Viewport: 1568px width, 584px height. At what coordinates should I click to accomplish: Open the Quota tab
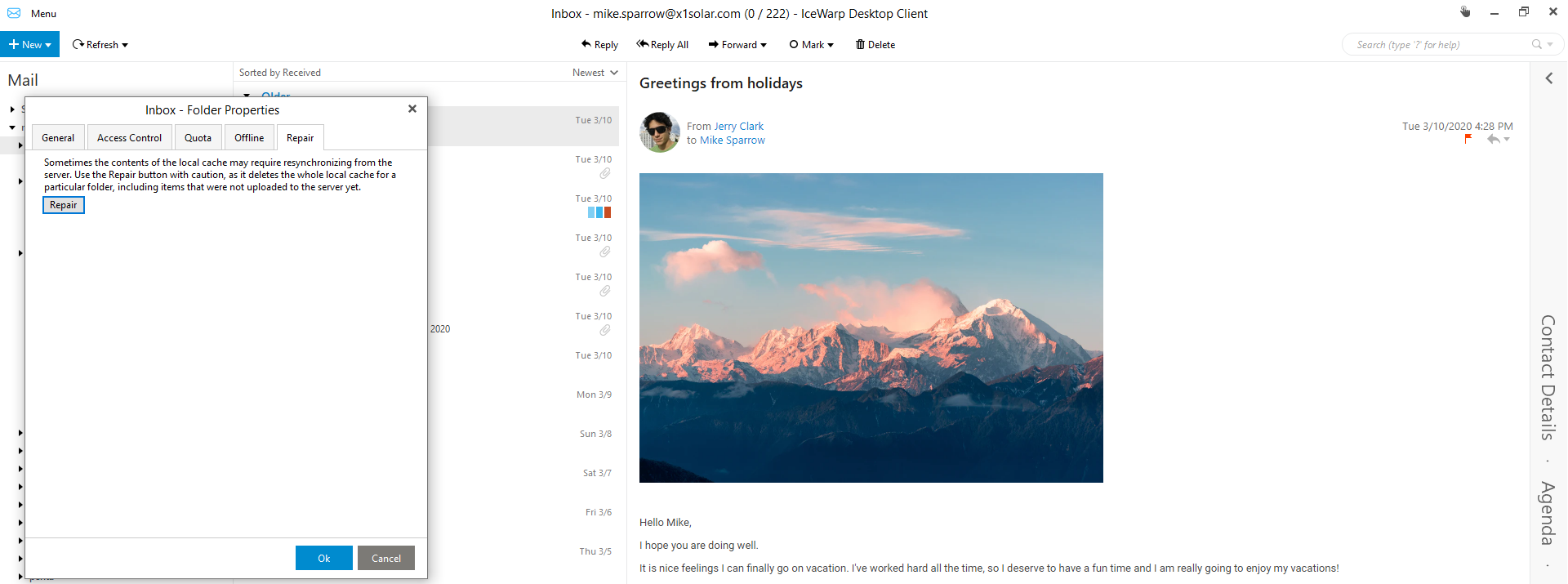(x=198, y=138)
